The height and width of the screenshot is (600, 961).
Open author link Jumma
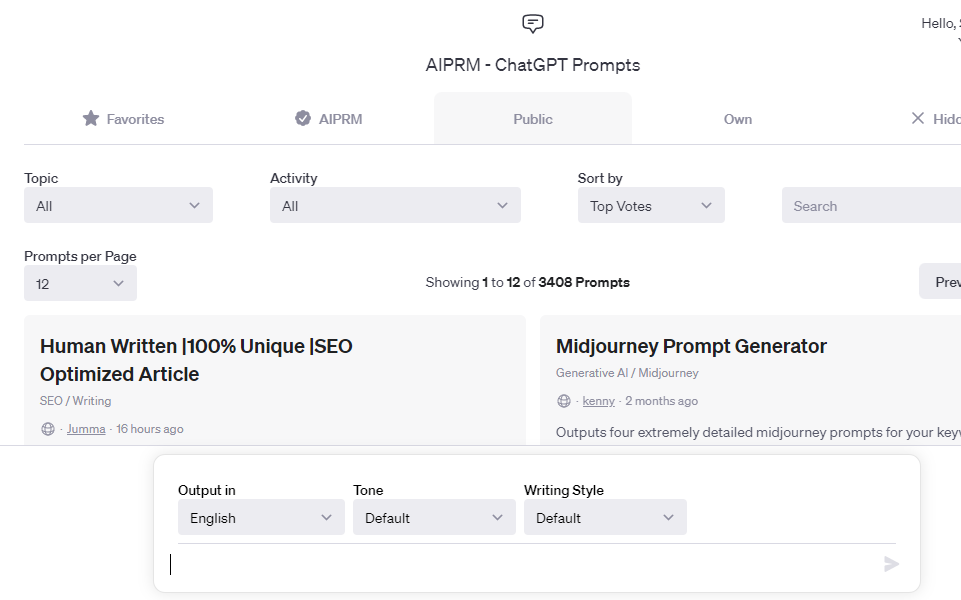click(86, 429)
